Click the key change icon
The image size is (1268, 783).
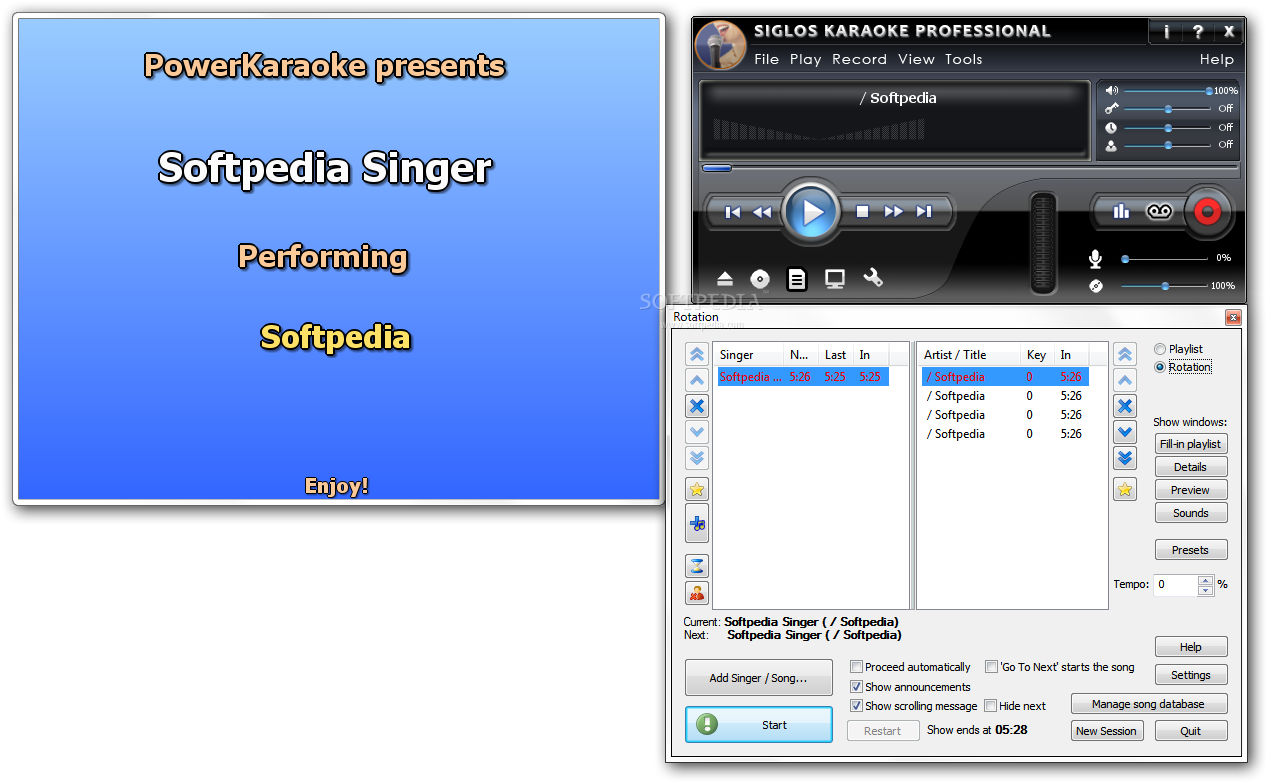[x=1111, y=108]
